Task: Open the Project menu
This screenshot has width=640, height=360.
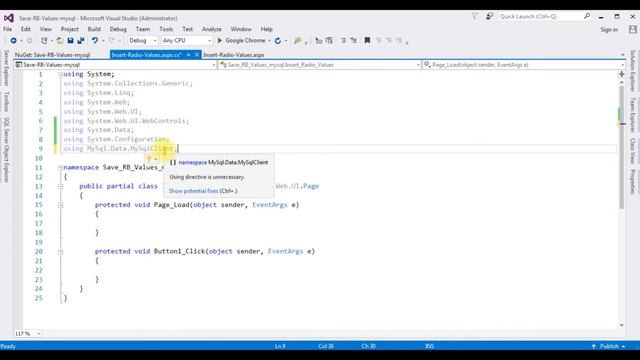Action: (69, 29)
